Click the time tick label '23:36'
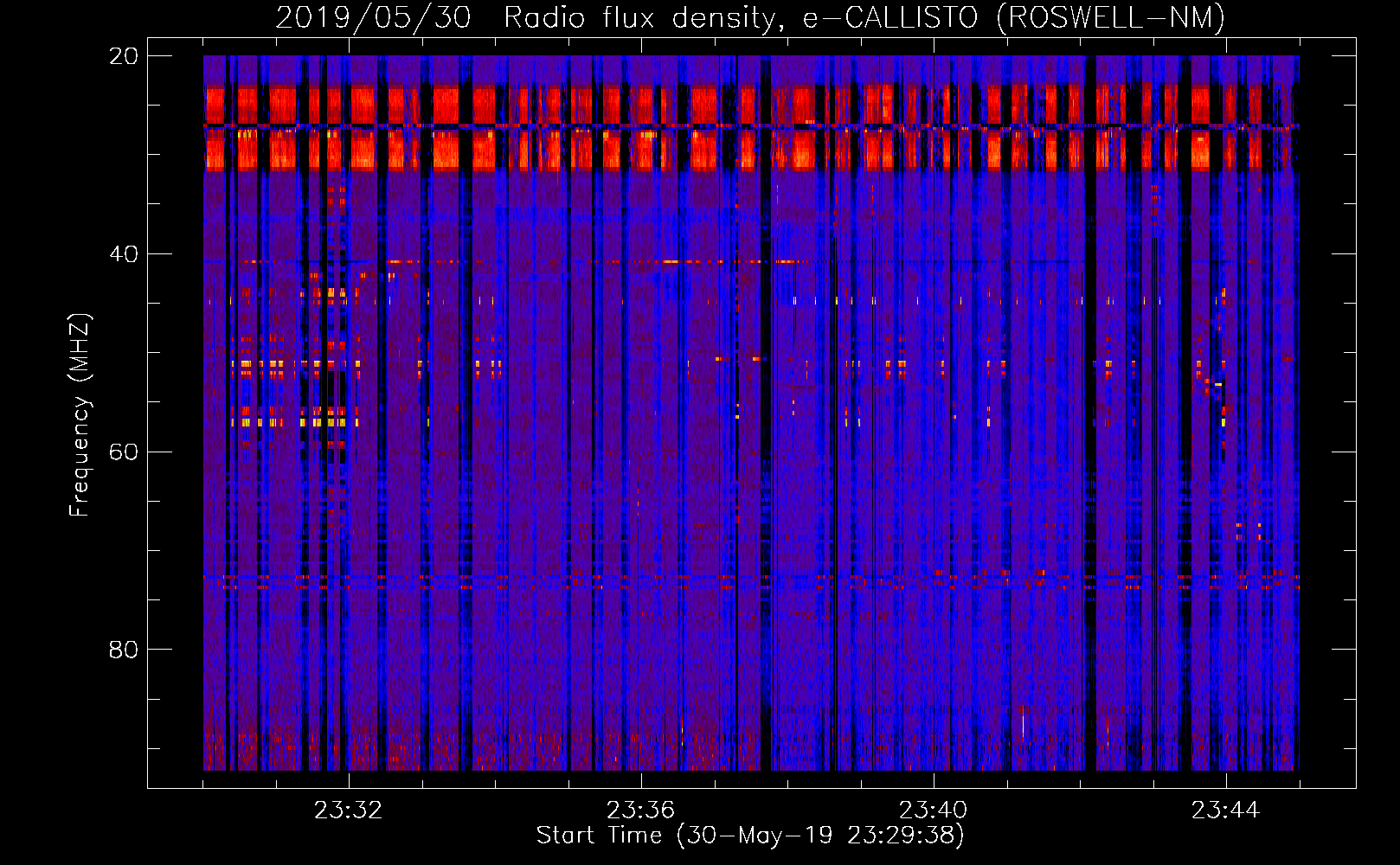 coord(640,811)
